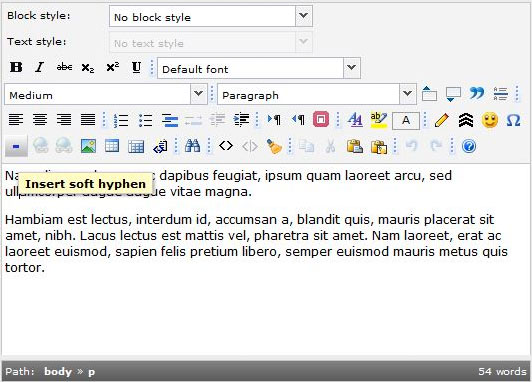
Task: Set right-to-left text direction
Action: click(298, 120)
